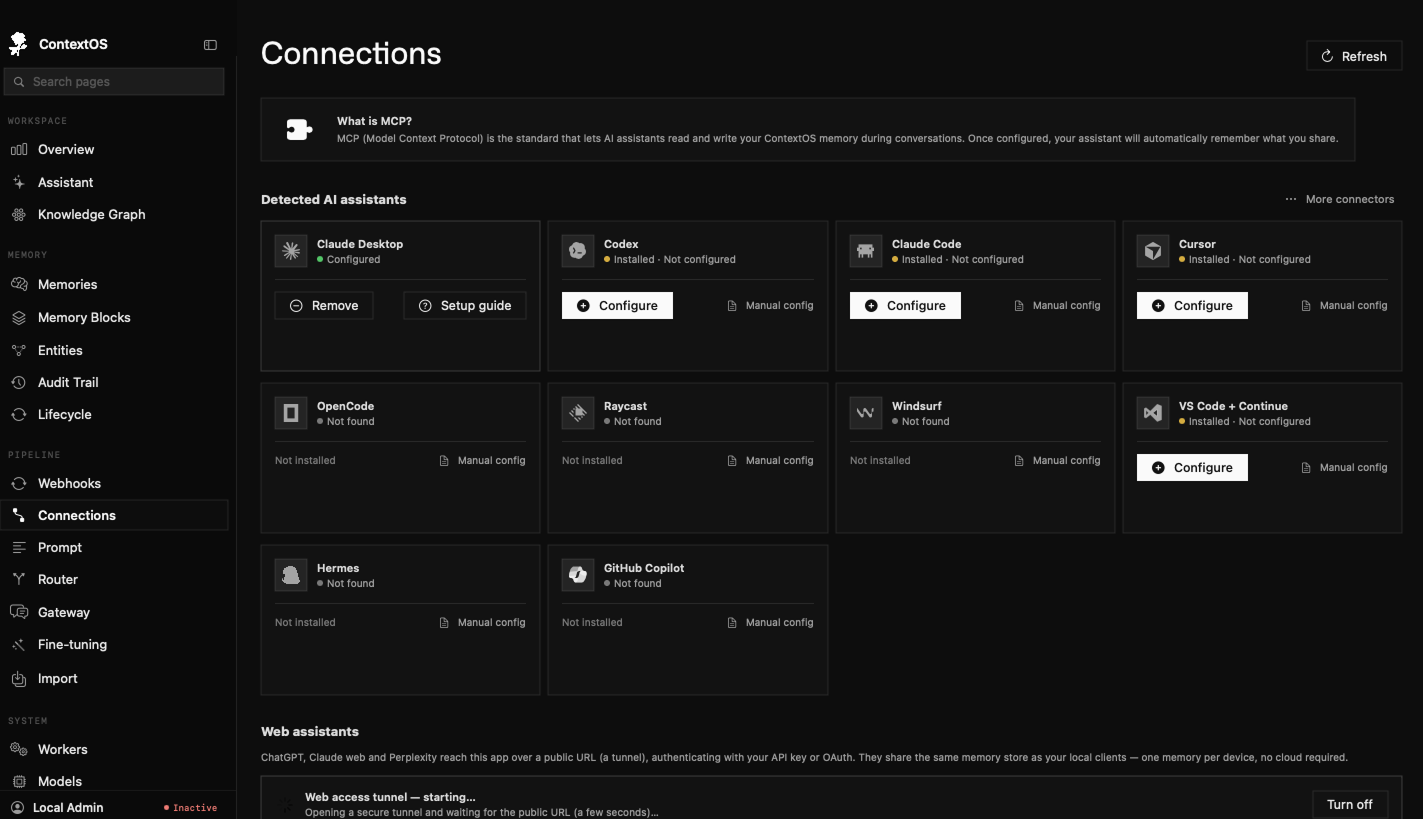Image resolution: width=1423 pixels, height=819 pixels.
Task: Click the Gateway icon in sidebar
Action: point(19,612)
